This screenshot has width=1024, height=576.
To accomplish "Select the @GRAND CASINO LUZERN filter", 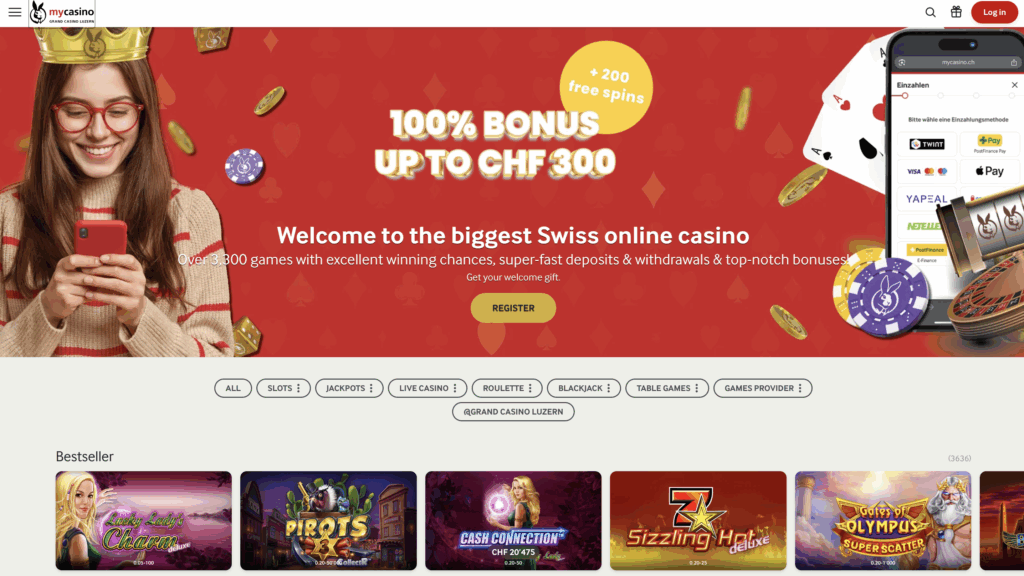I will coord(513,411).
